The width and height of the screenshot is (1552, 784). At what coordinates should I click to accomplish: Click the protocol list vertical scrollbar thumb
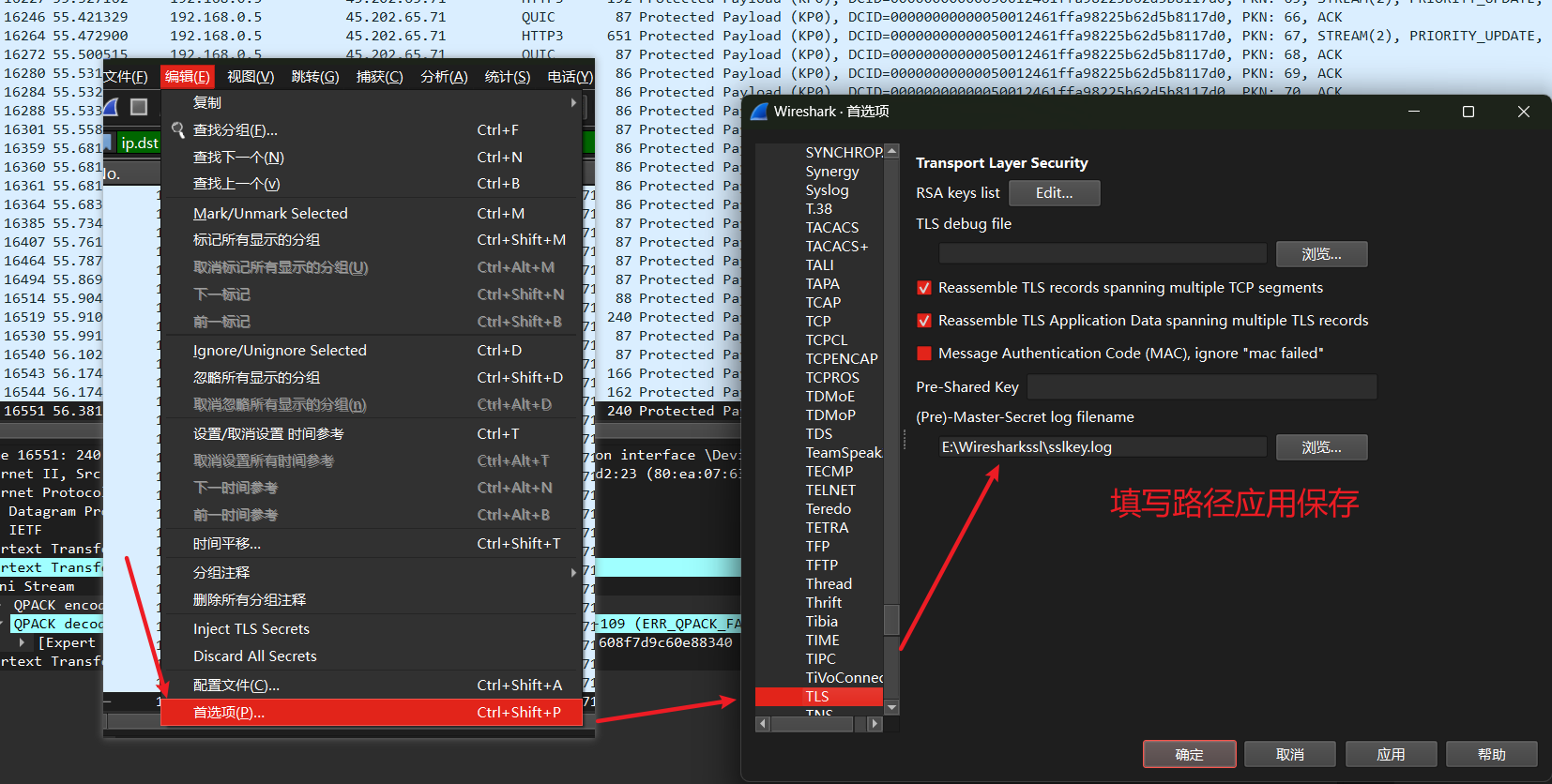coord(891,620)
